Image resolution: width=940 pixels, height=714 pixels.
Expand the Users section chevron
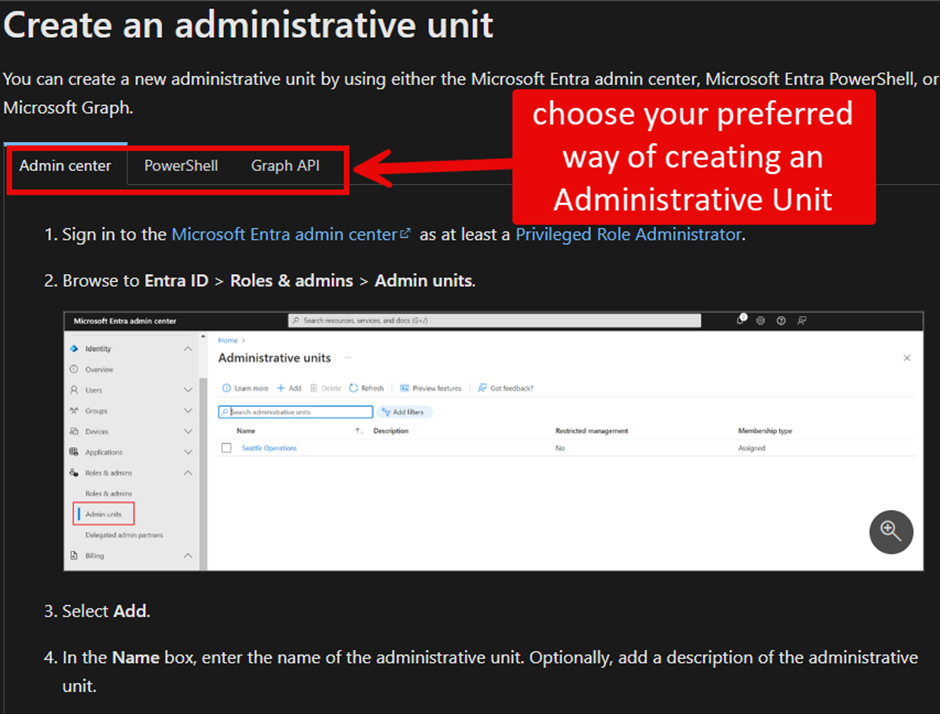(188, 390)
